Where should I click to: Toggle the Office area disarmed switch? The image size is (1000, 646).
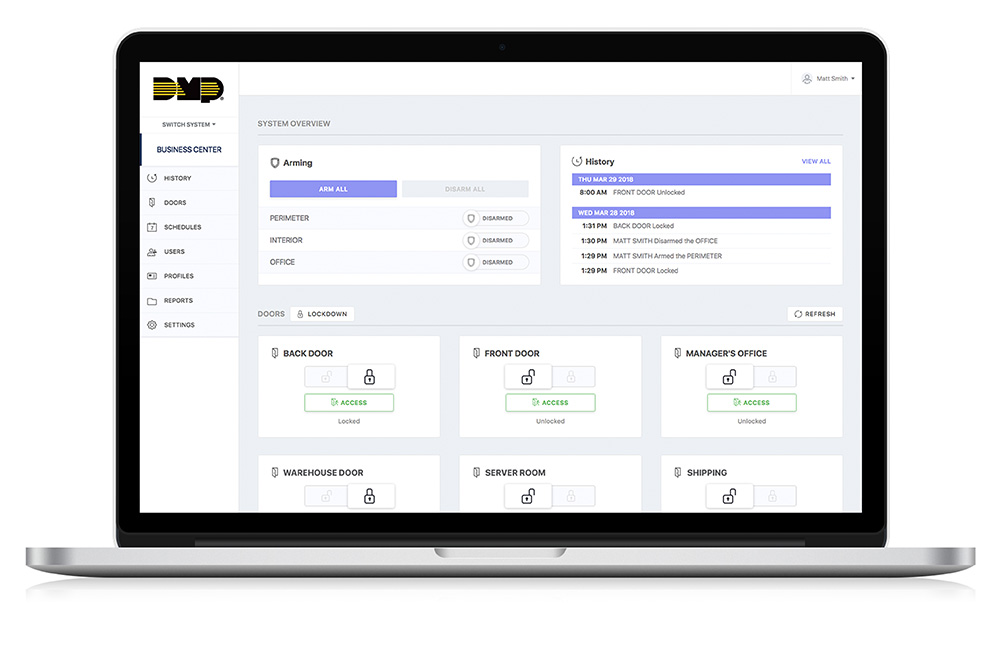click(x=495, y=262)
